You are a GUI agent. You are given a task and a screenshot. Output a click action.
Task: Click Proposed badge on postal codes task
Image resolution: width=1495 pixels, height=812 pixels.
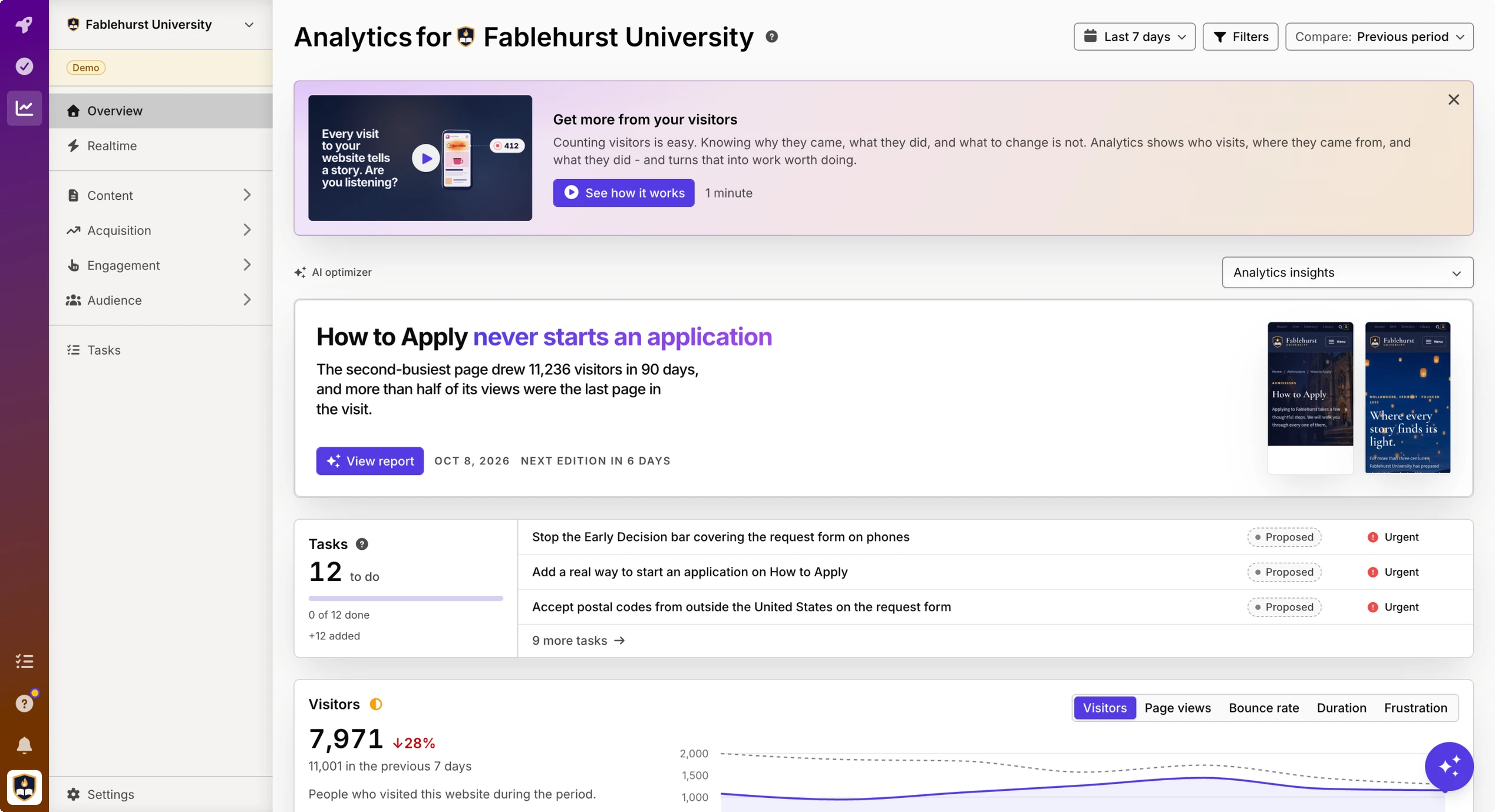1284,607
